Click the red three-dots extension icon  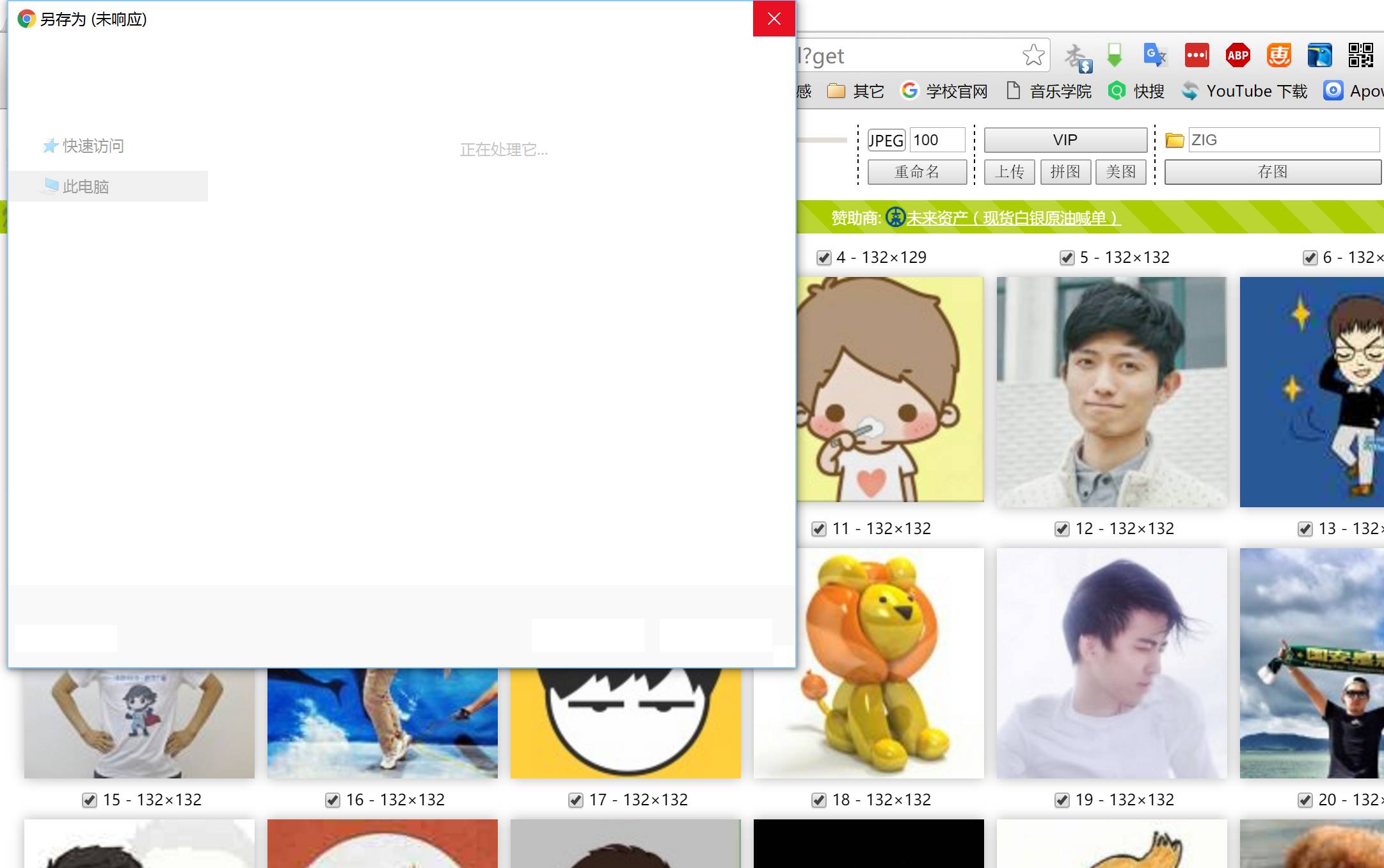(x=1197, y=56)
